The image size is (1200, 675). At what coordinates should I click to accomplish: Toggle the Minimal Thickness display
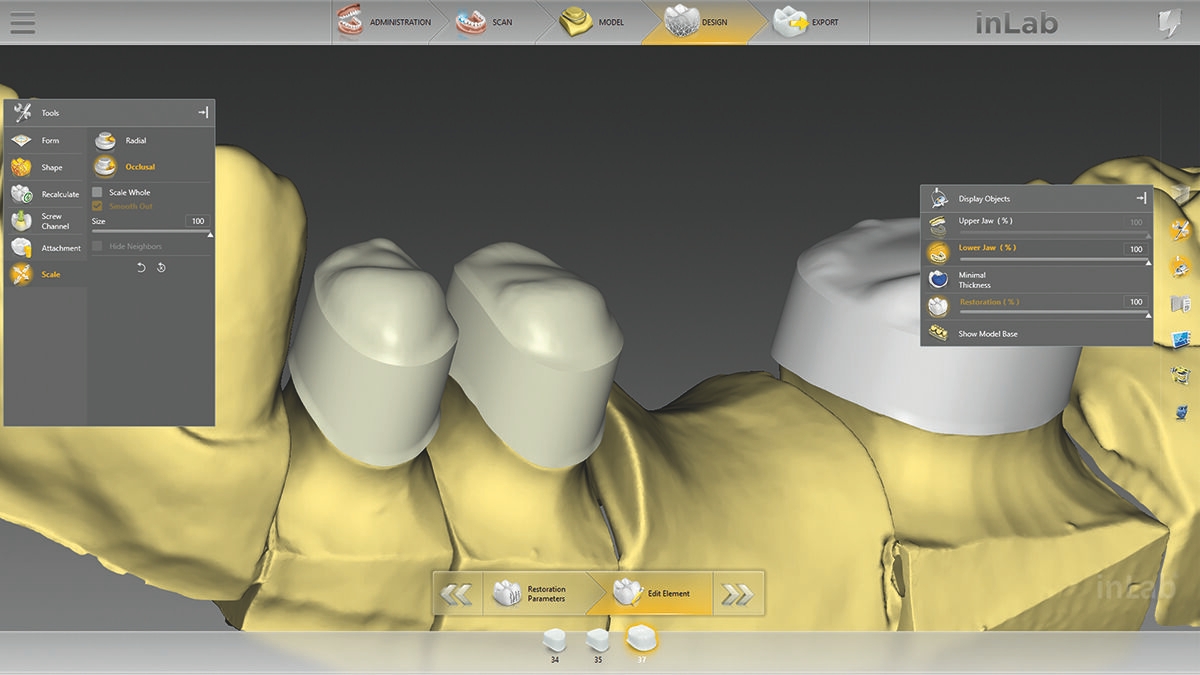pos(938,279)
